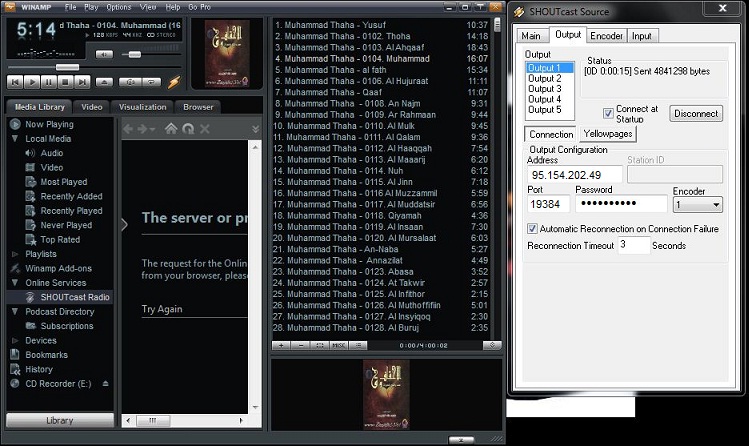Click the browser back arrow icon
This screenshot has width=749, height=446.
tap(128, 129)
